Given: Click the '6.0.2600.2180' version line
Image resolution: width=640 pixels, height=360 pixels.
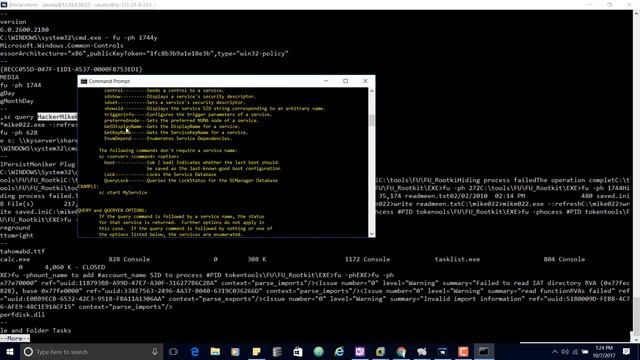Looking at the screenshot, I should (x=24, y=30).
